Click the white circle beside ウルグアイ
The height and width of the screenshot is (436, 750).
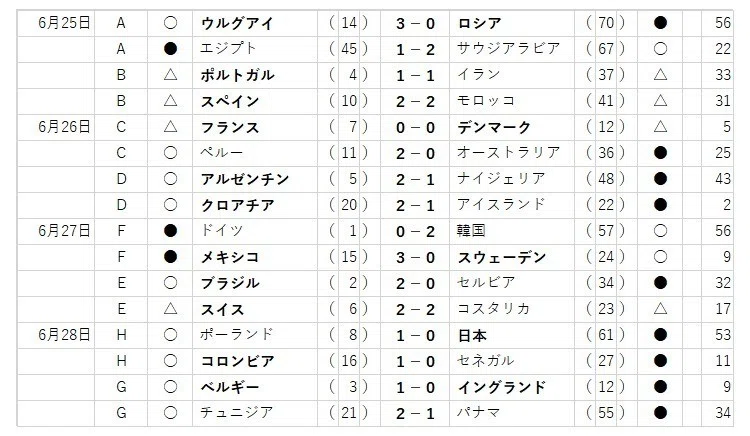click(170, 23)
